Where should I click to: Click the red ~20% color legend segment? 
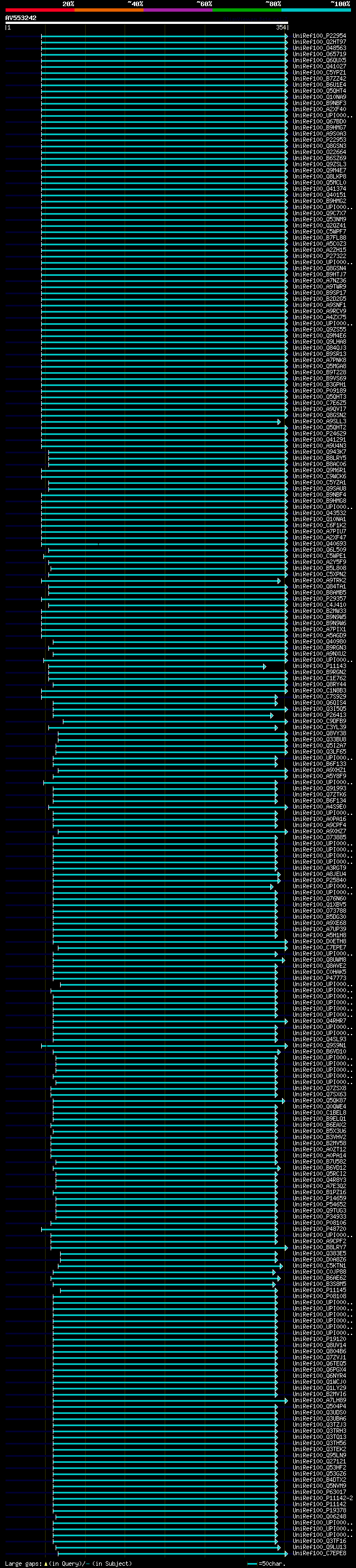(39, 10)
